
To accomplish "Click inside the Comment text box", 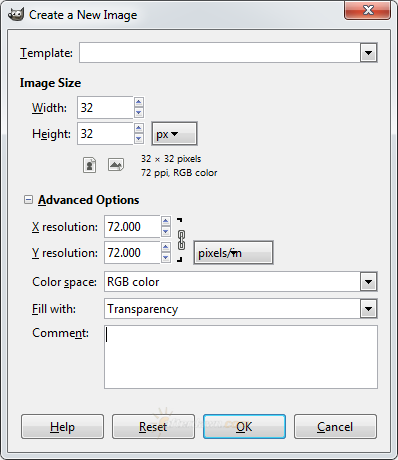I will pos(241,357).
